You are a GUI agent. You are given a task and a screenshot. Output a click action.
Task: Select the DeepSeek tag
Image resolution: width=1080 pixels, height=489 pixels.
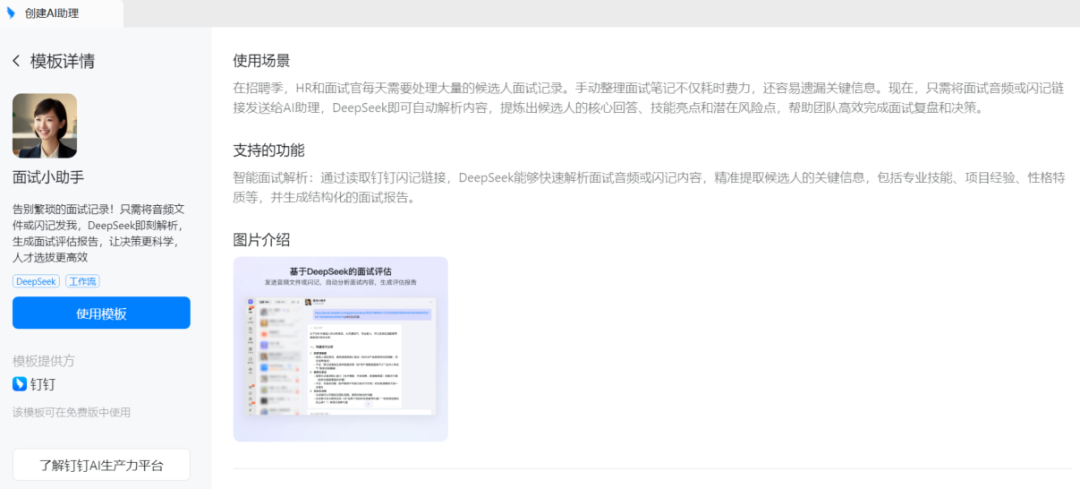point(36,281)
